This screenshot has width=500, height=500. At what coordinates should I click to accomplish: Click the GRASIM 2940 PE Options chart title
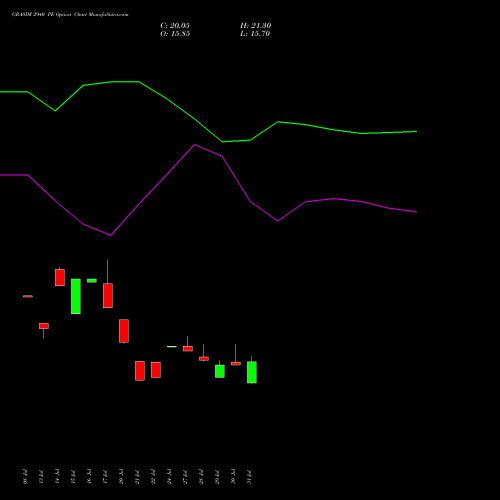click(x=70, y=14)
